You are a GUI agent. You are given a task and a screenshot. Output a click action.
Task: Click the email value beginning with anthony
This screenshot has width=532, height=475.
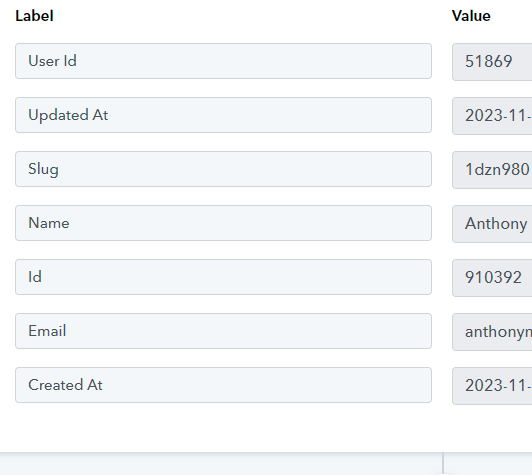tap(492, 332)
